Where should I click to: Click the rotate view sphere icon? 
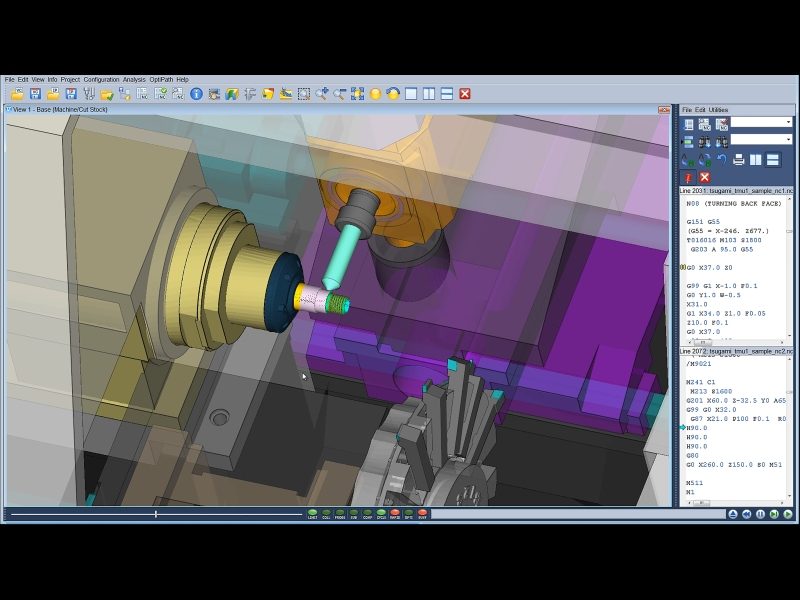[x=393, y=94]
